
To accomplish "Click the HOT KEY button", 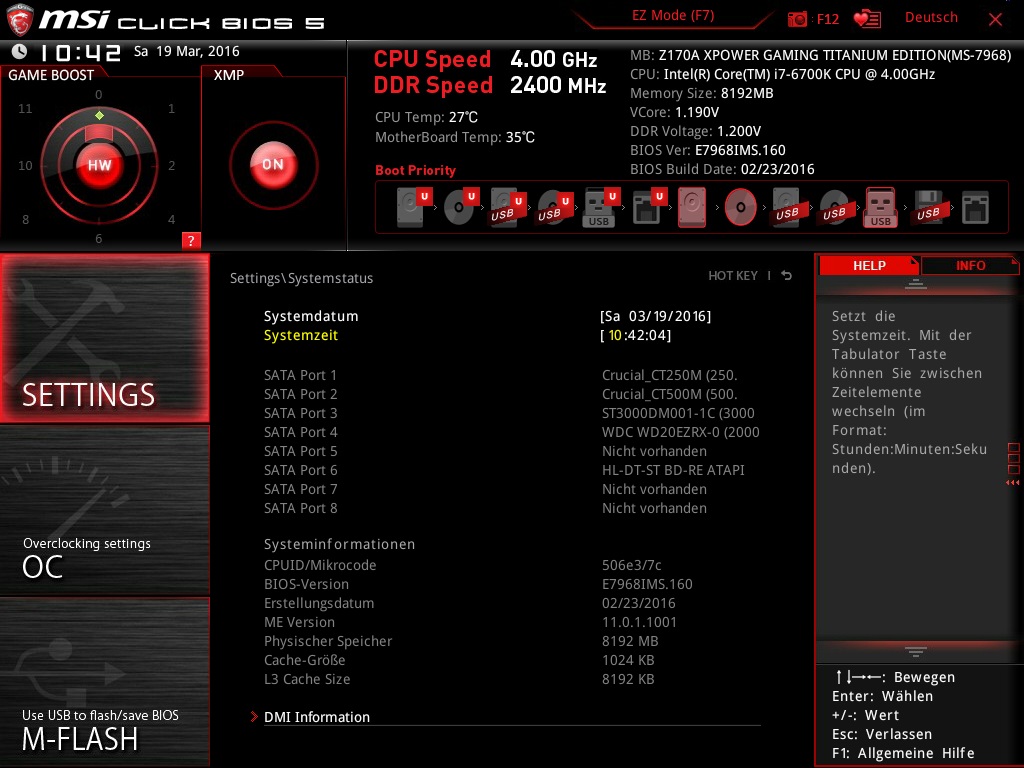I will click(x=733, y=276).
